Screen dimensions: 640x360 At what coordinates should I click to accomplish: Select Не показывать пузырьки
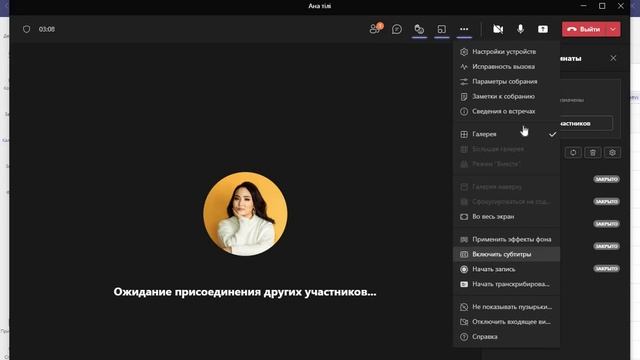coord(507,307)
